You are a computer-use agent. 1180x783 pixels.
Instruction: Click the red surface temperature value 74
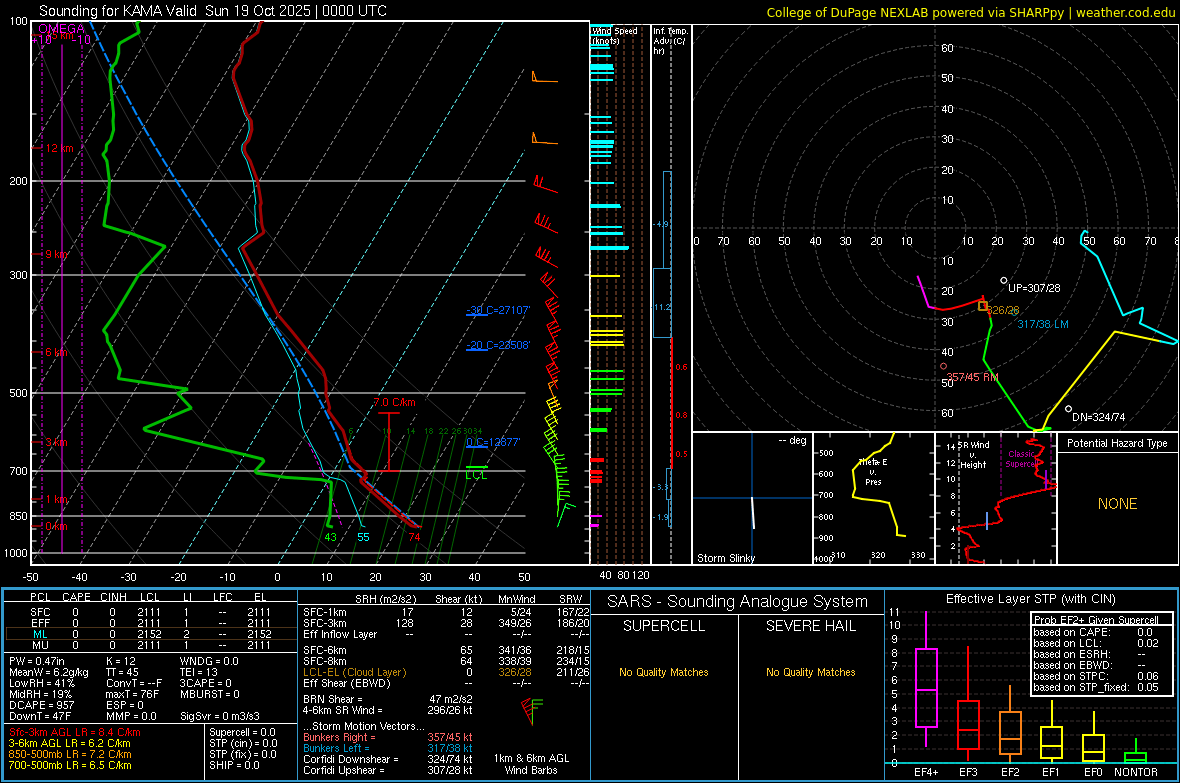[x=415, y=537]
